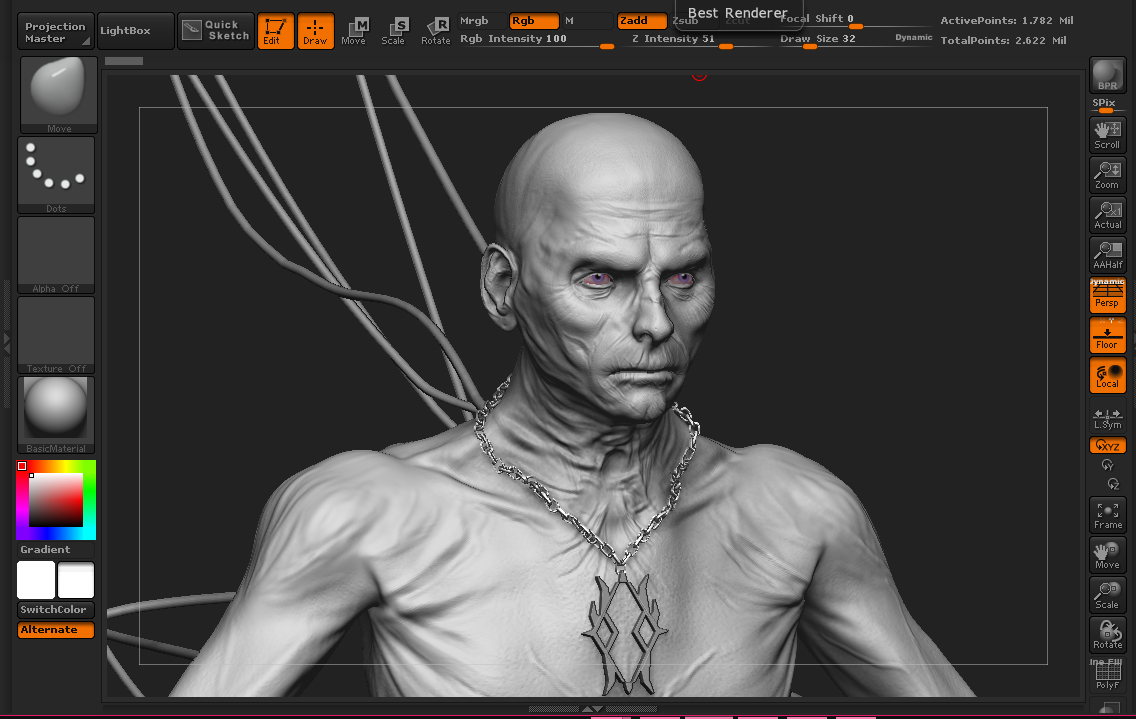Toggle Persp perspective view
Image resolution: width=1136 pixels, height=719 pixels.
[x=1108, y=294]
